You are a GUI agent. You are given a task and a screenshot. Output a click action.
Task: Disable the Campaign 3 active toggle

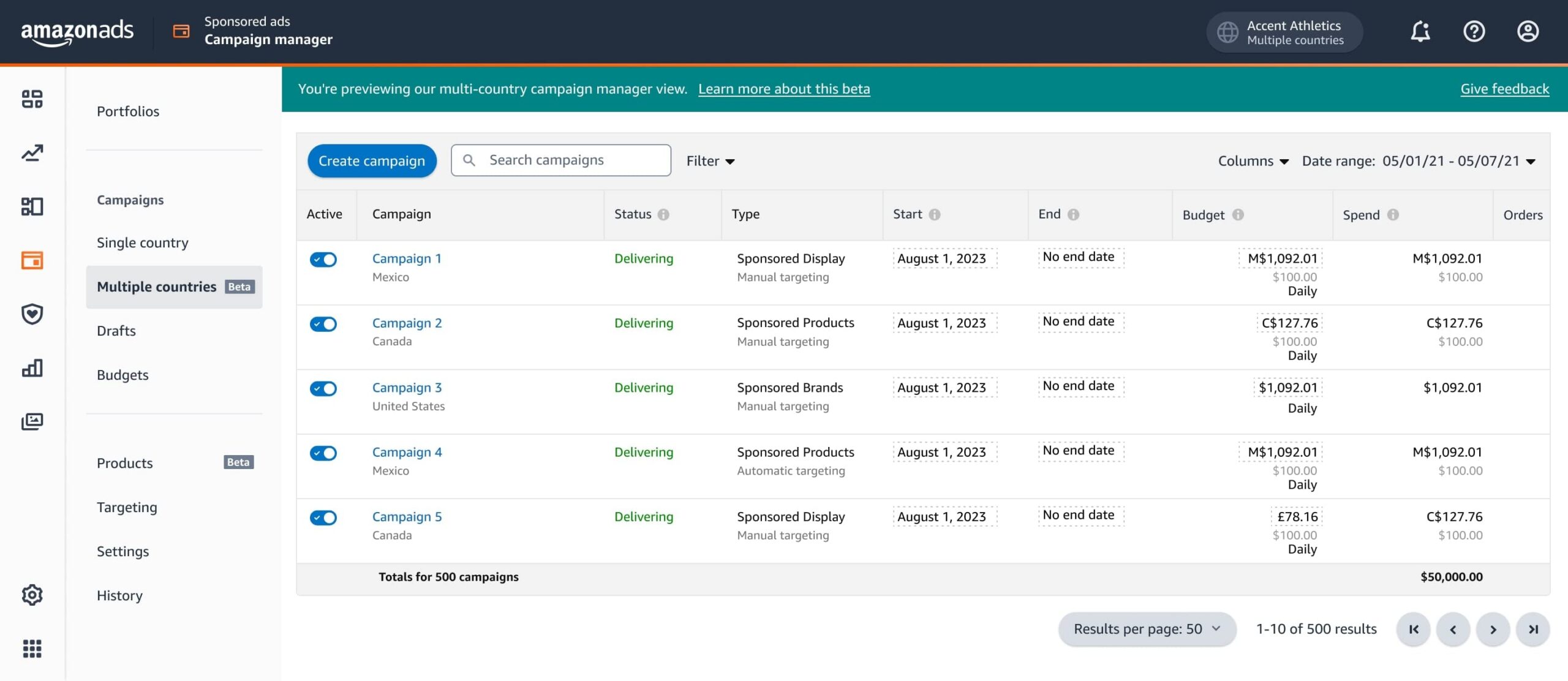323,389
